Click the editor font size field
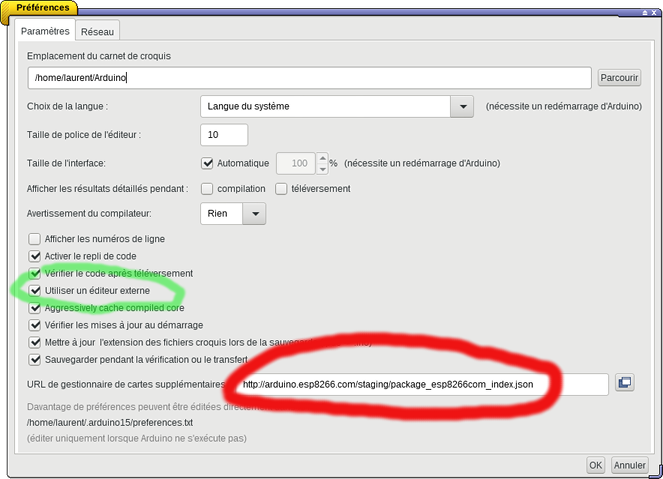This screenshot has height=479, width=663. pos(224,135)
